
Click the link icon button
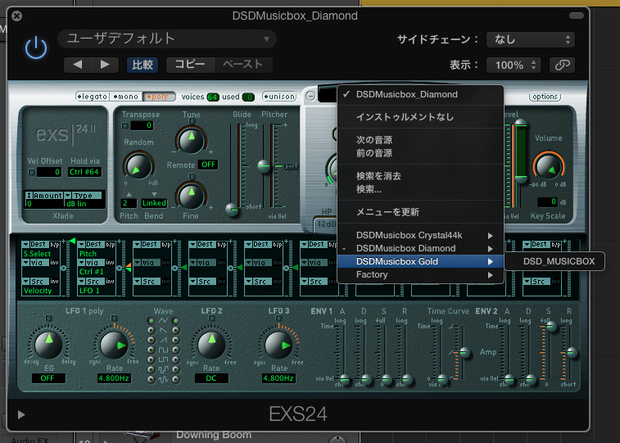562,65
